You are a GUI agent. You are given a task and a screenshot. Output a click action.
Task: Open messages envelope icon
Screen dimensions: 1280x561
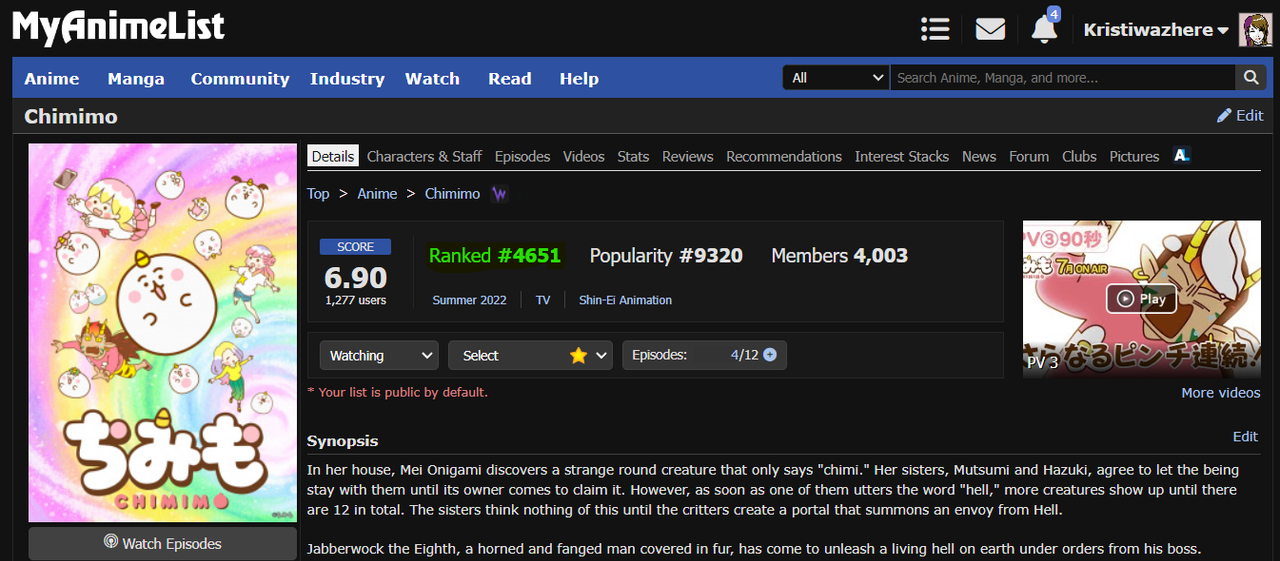tap(990, 29)
